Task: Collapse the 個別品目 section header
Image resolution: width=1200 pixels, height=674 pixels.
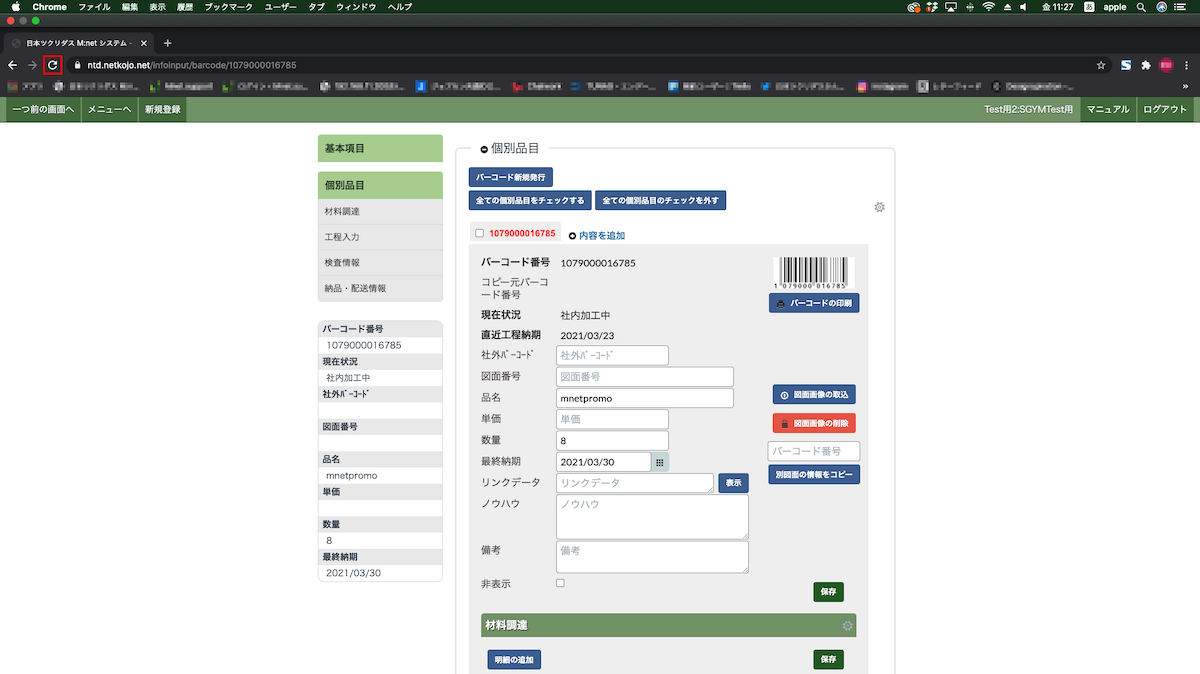Action: 484,149
